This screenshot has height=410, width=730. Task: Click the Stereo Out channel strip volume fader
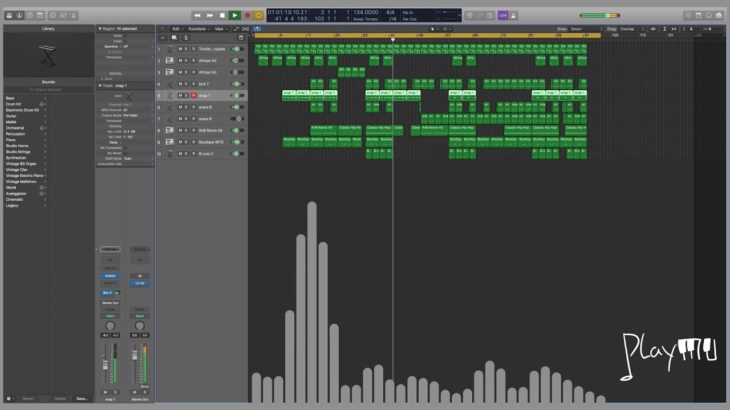[x=135, y=356]
